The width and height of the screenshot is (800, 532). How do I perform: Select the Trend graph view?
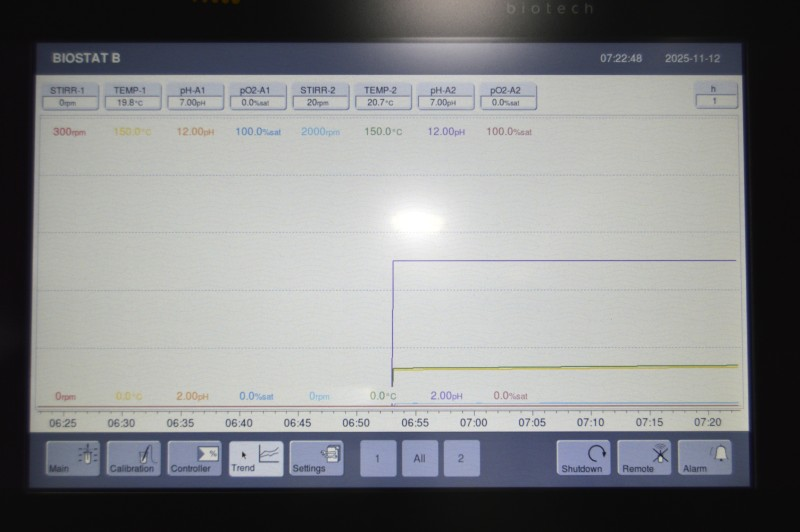[256, 458]
